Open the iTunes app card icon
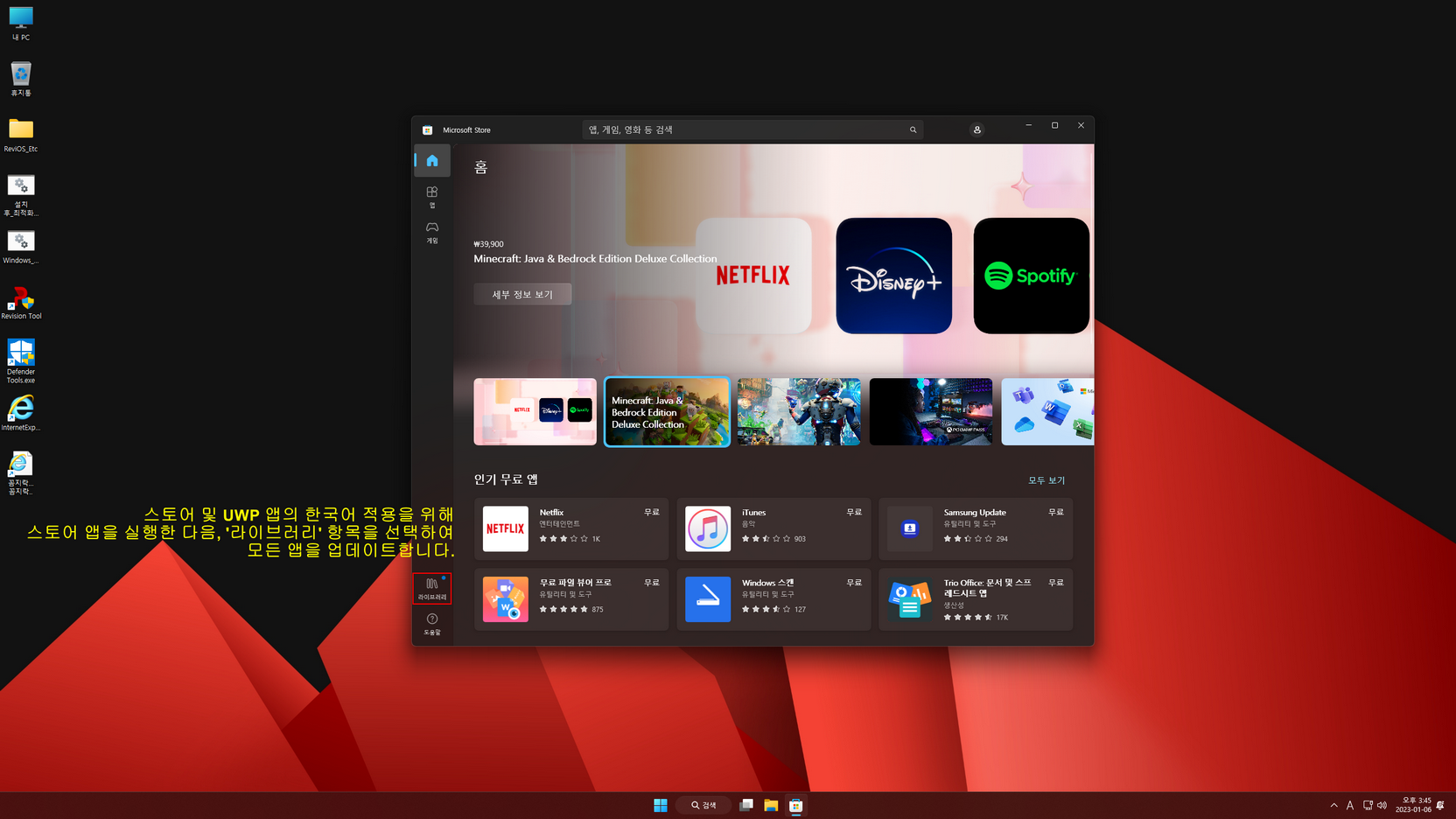Screen dimensions: 1456x819 point(708,528)
